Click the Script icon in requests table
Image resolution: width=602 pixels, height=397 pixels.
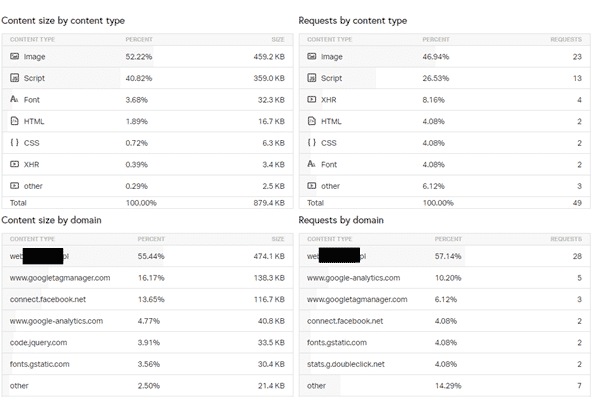pyautogui.click(x=311, y=78)
